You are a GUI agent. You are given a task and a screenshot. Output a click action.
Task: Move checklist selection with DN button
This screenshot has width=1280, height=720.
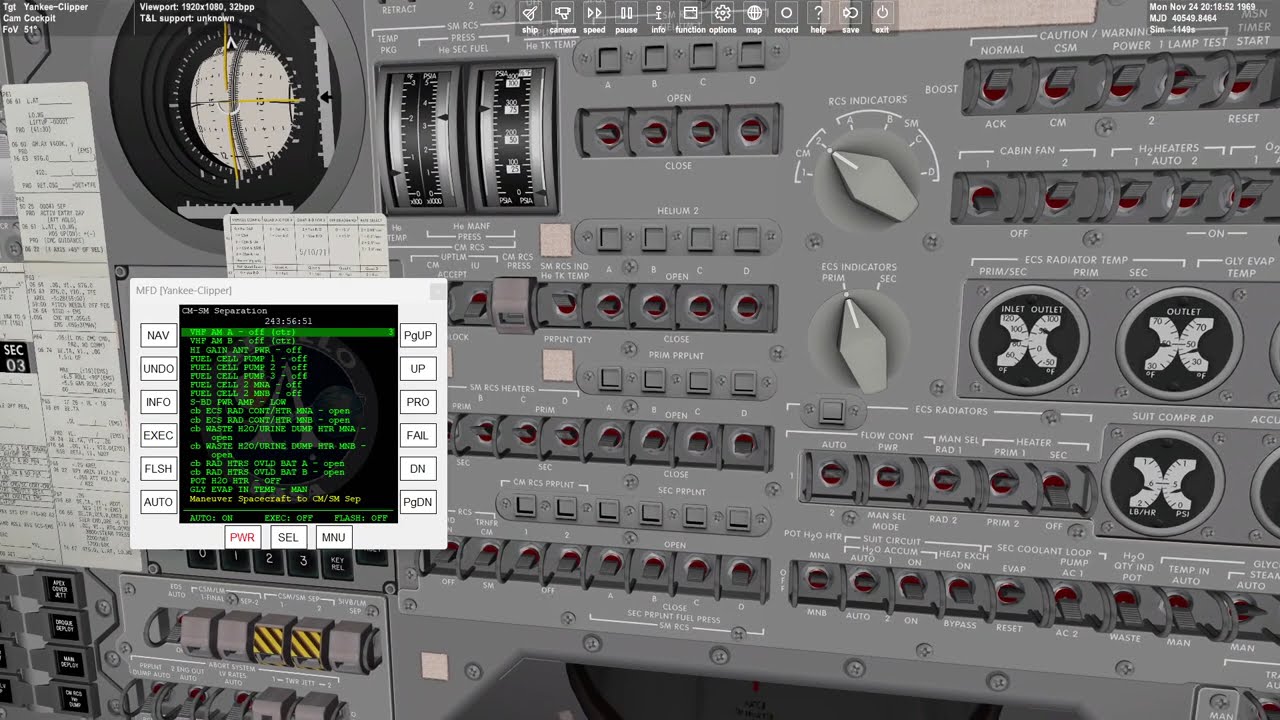(x=418, y=468)
